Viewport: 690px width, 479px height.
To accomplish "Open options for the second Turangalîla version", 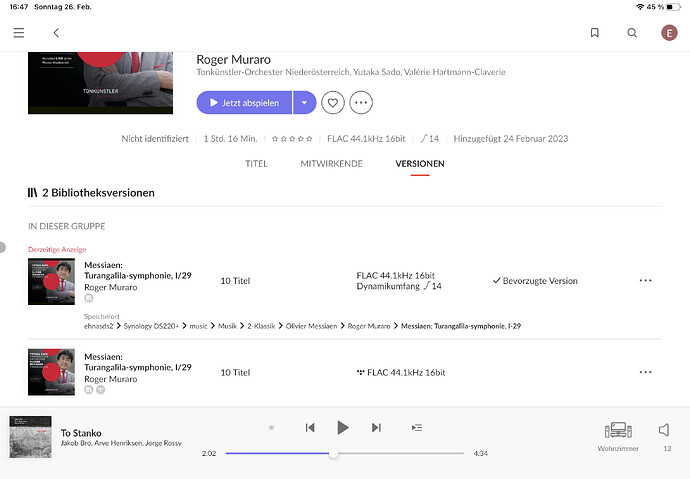I will click(645, 372).
